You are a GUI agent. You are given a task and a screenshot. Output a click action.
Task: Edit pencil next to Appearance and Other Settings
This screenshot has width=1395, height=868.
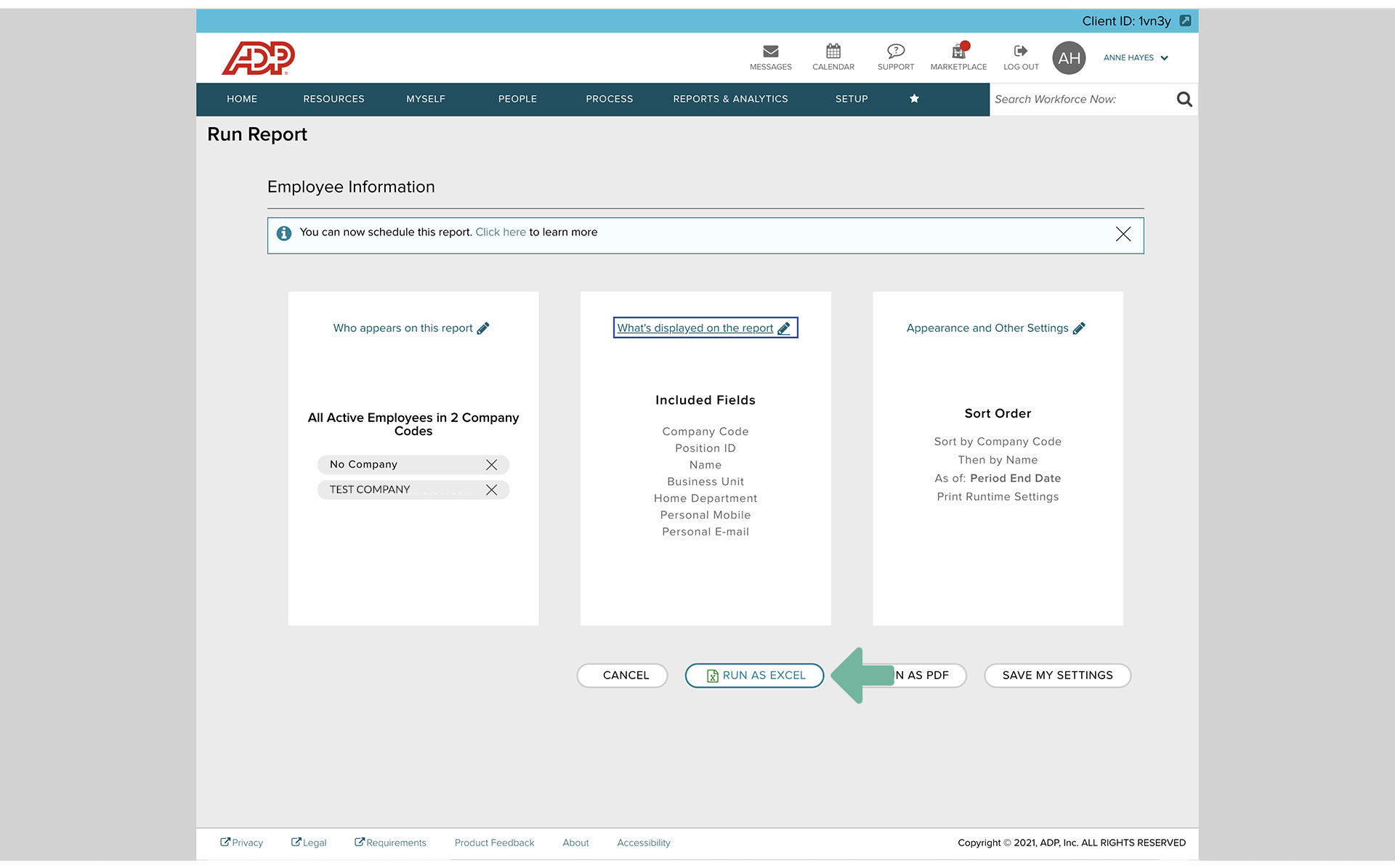click(x=1079, y=328)
